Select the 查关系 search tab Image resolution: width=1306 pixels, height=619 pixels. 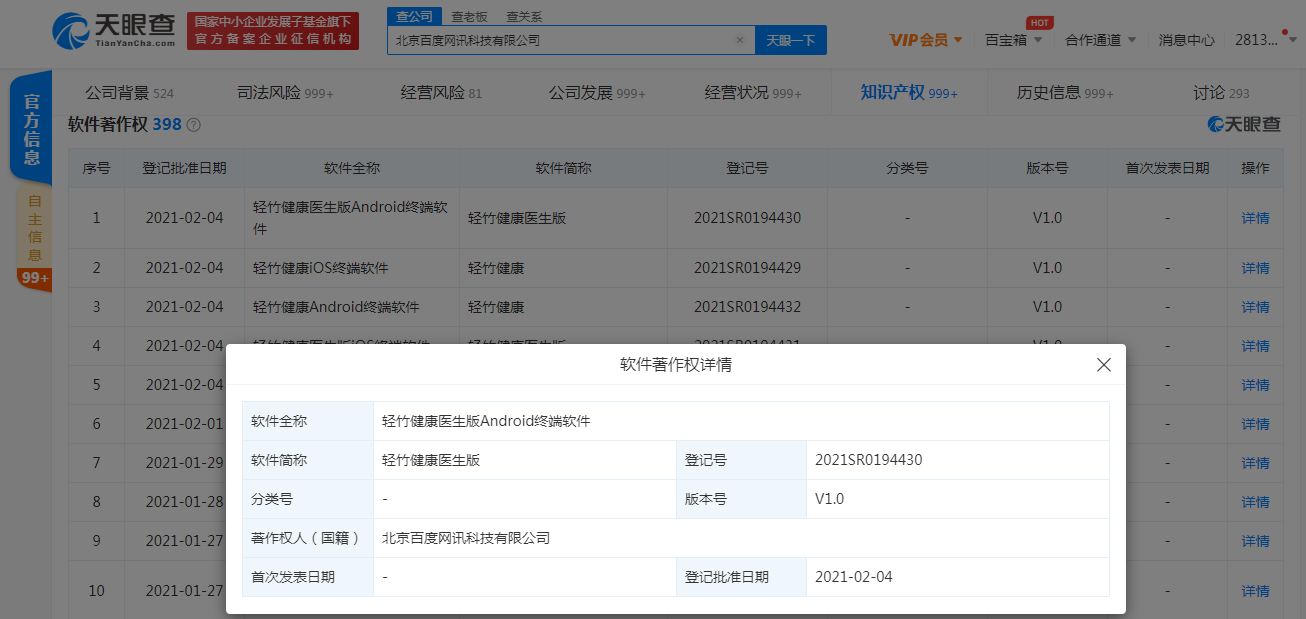[x=524, y=16]
